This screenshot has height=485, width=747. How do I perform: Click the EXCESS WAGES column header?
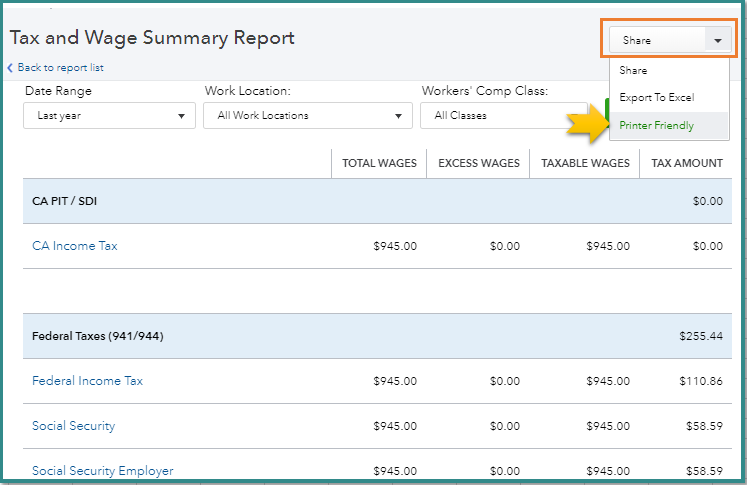(x=479, y=163)
